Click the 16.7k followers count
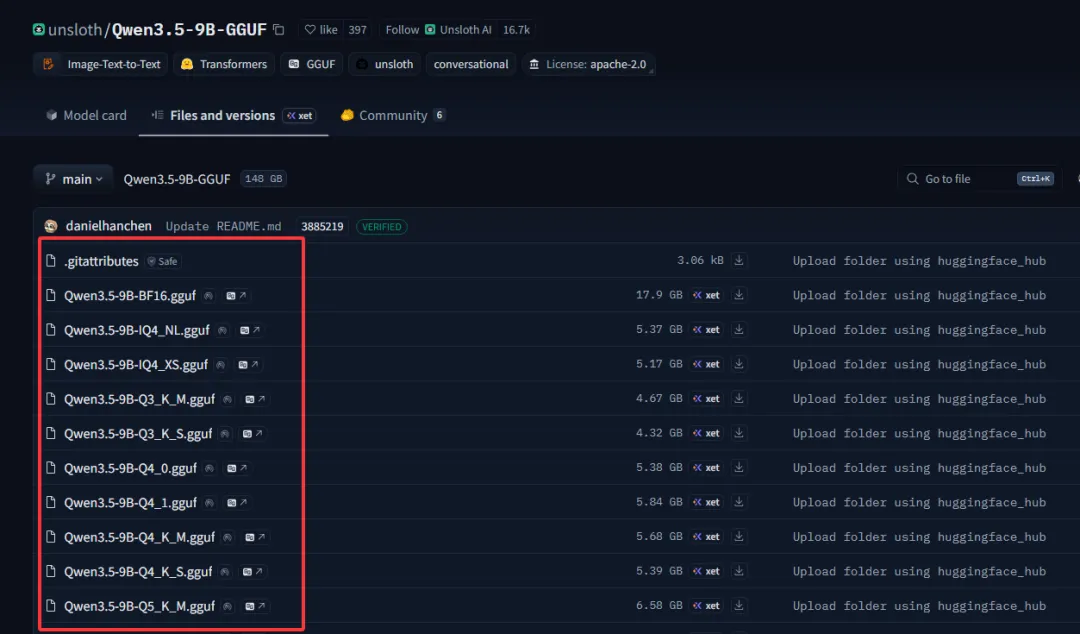 tap(516, 30)
